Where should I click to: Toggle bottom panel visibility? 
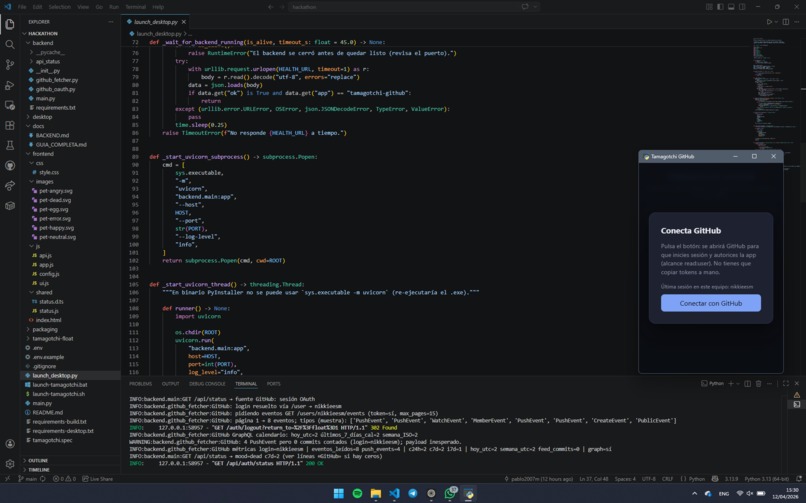point(731,7)
